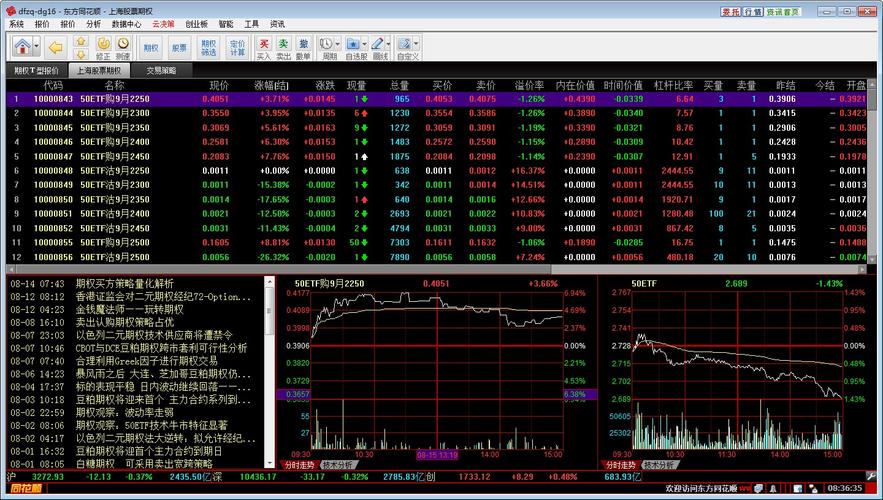Switch to the 交易策略 tab
Image resolution: width=883 pixels, height=500 pixels.
pos(161,71)
